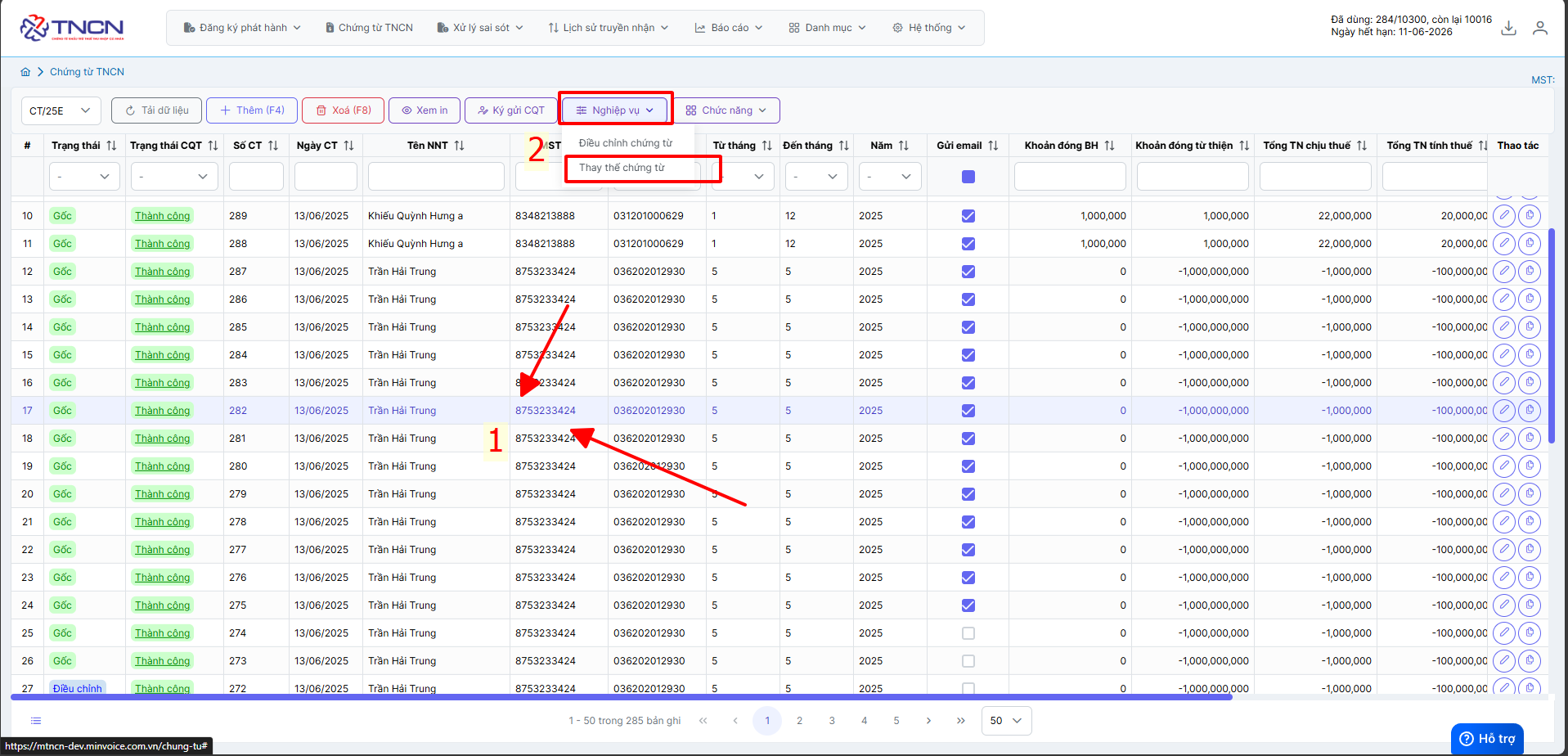Uncheck Gửi email for certificate 288
1568x756 pixels.
coord(968,244)
